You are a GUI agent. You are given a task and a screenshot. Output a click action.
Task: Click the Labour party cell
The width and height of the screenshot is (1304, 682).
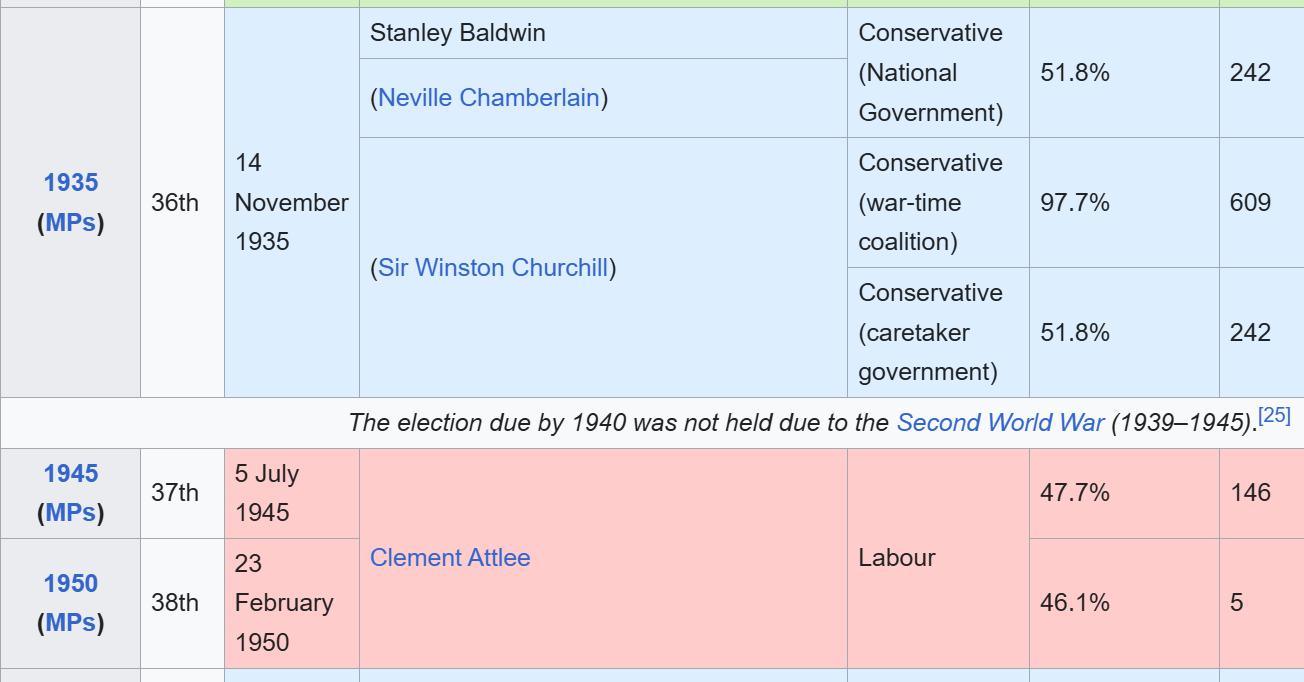pyautogui.click(x=897, y=558)
